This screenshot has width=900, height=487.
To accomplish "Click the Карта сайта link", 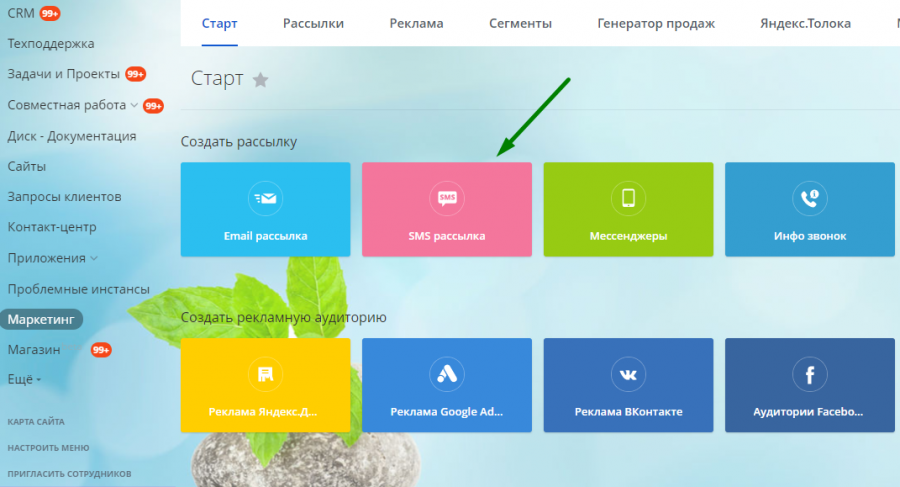I will pos(36,422).
